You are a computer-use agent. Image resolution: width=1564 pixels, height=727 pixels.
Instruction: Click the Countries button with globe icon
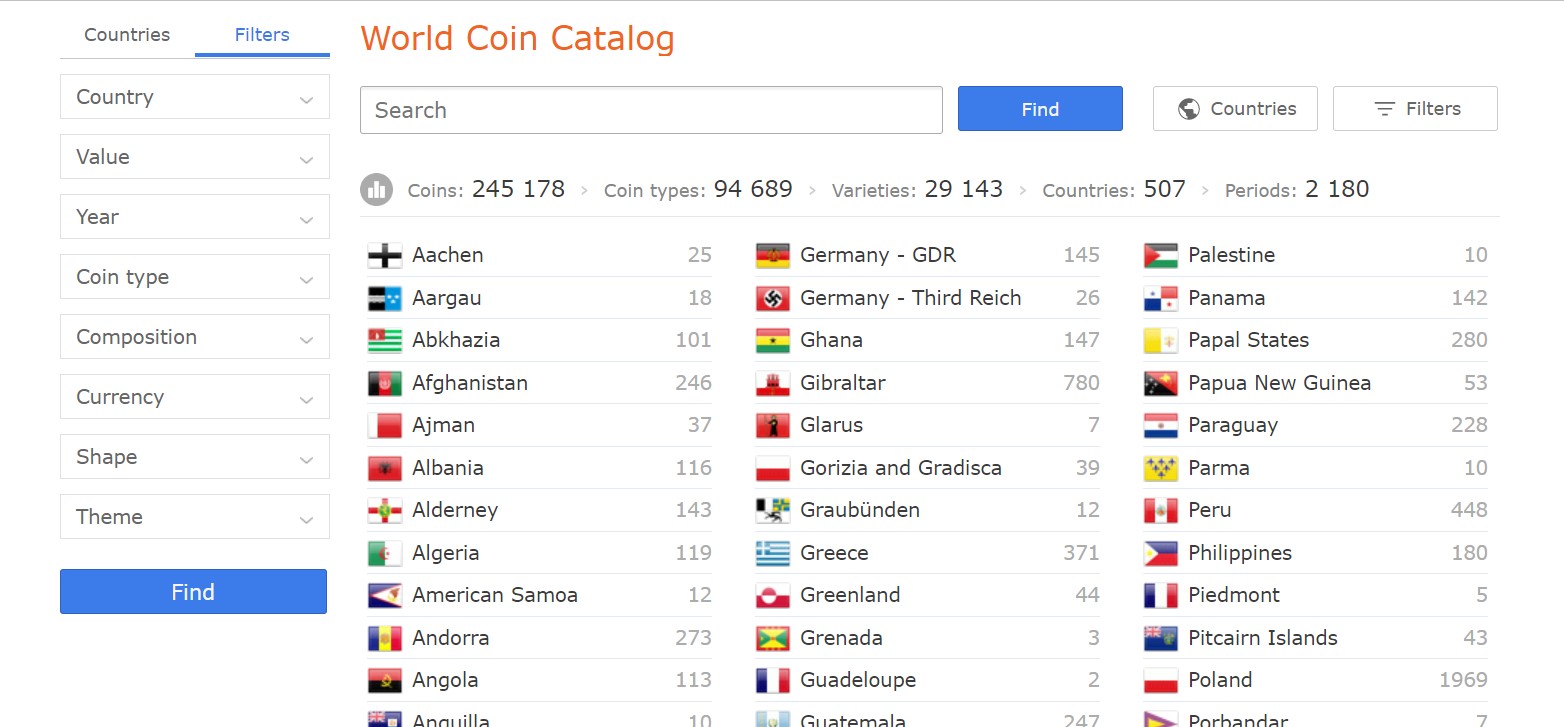tap(1235, 109)
